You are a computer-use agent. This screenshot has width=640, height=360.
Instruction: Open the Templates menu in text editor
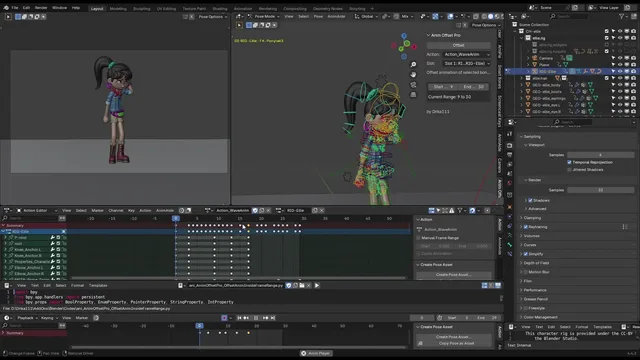coord(98,286)
